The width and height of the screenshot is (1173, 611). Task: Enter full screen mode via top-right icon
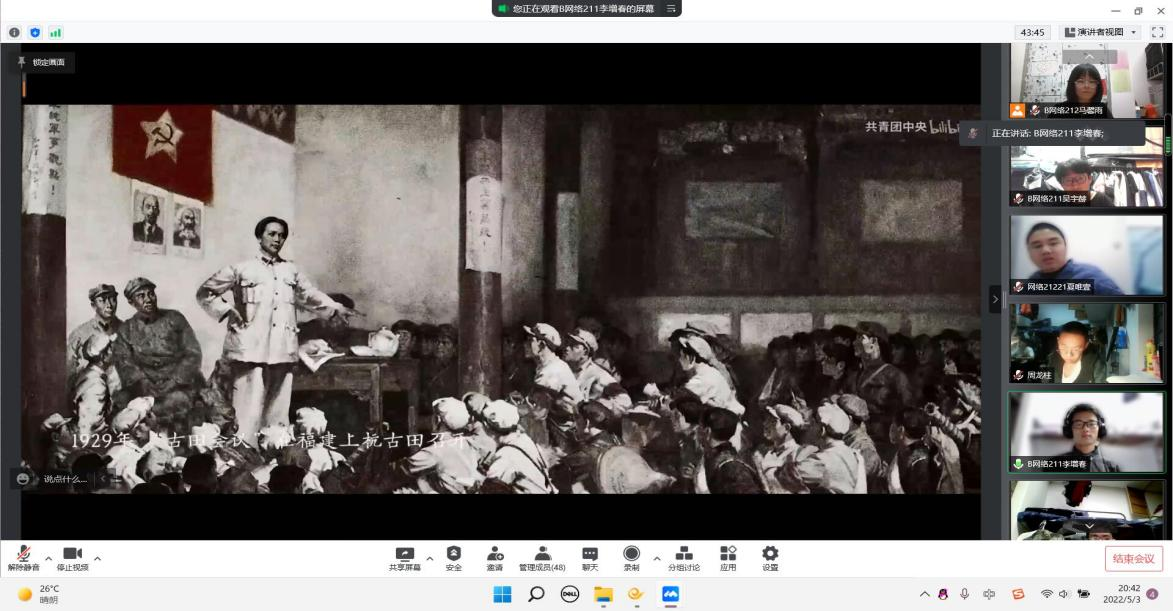[x=1158, y=32]
